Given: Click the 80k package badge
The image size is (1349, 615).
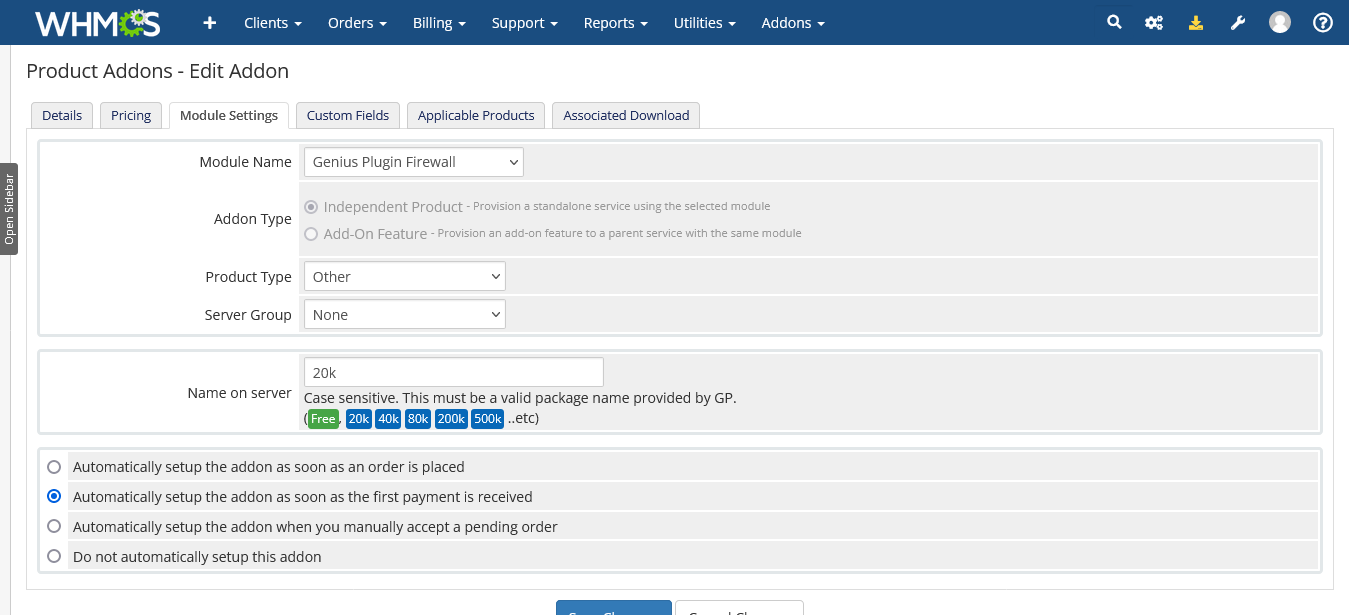Looking at the screenshot, I should [x=418, y=419].
